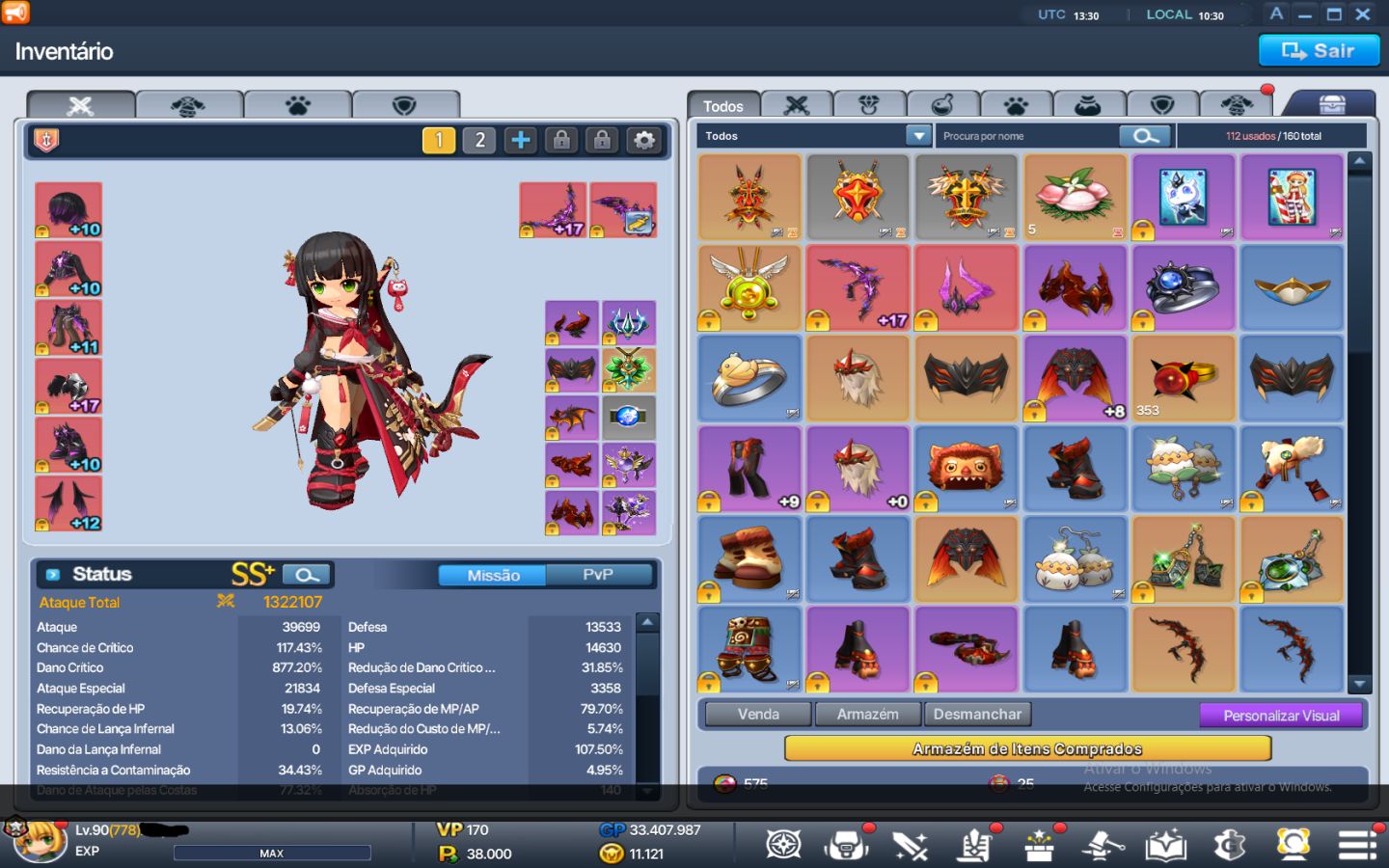Select the red gem ring with count 353

[1184, 378]
